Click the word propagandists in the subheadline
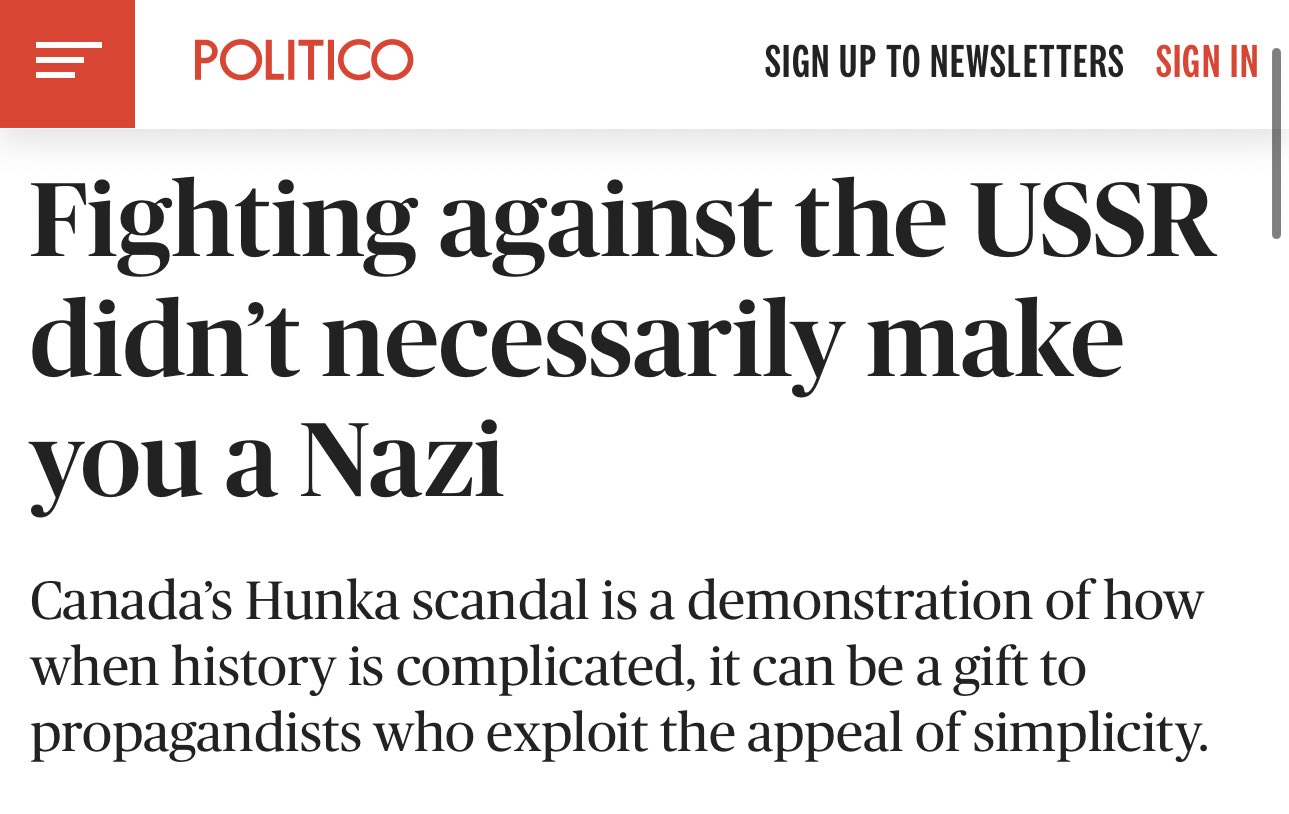1289x814 pixels. click(x=195, y=736)
